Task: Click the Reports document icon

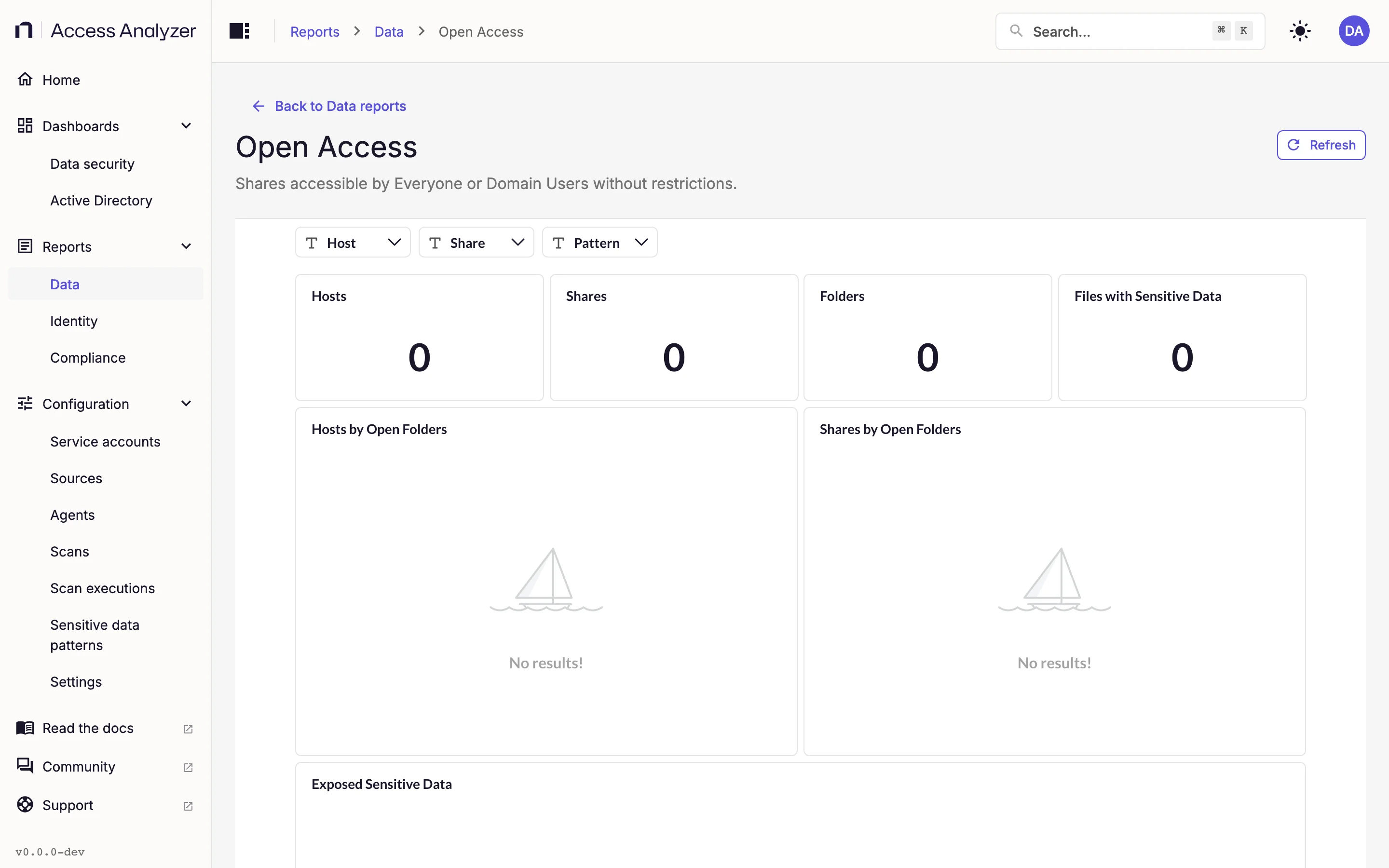Action: (25, 246)
